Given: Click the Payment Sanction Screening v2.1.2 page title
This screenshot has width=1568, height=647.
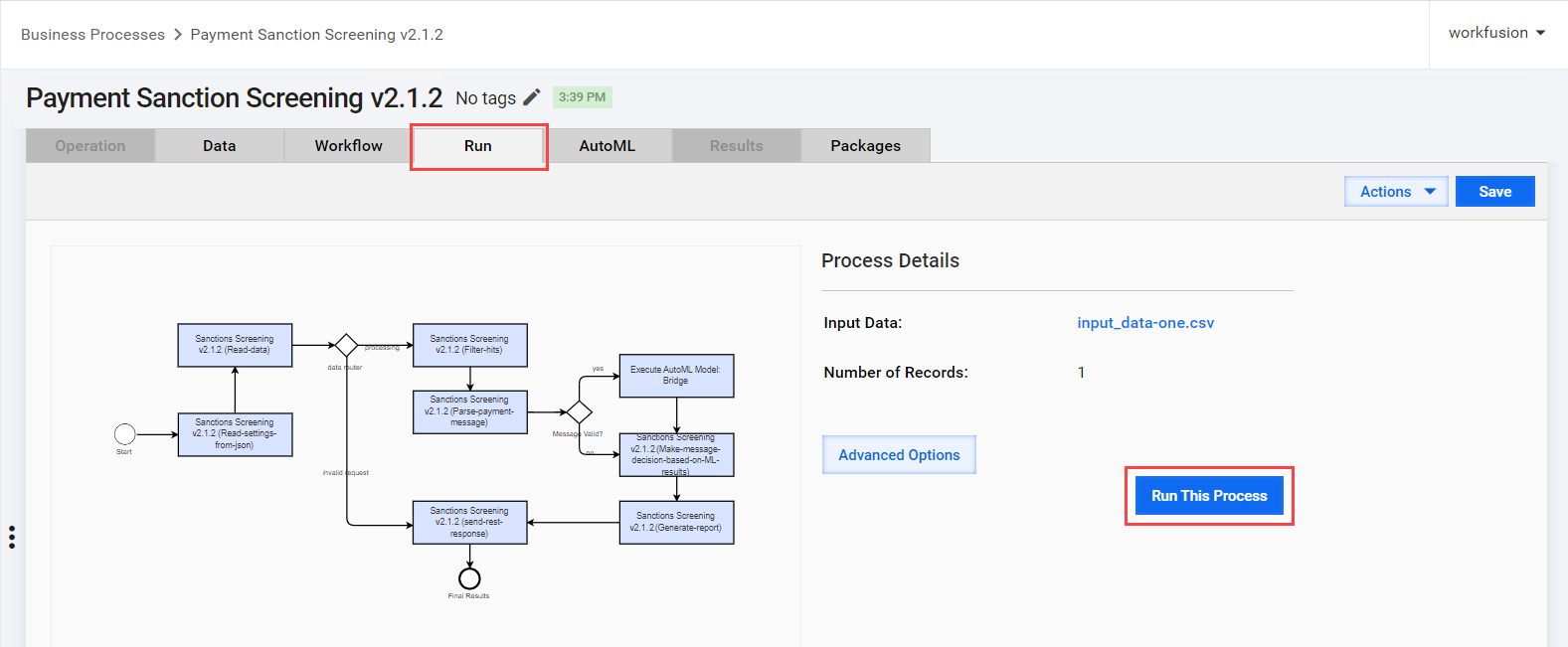Looking at the screenshot, I should pos(235,97).
